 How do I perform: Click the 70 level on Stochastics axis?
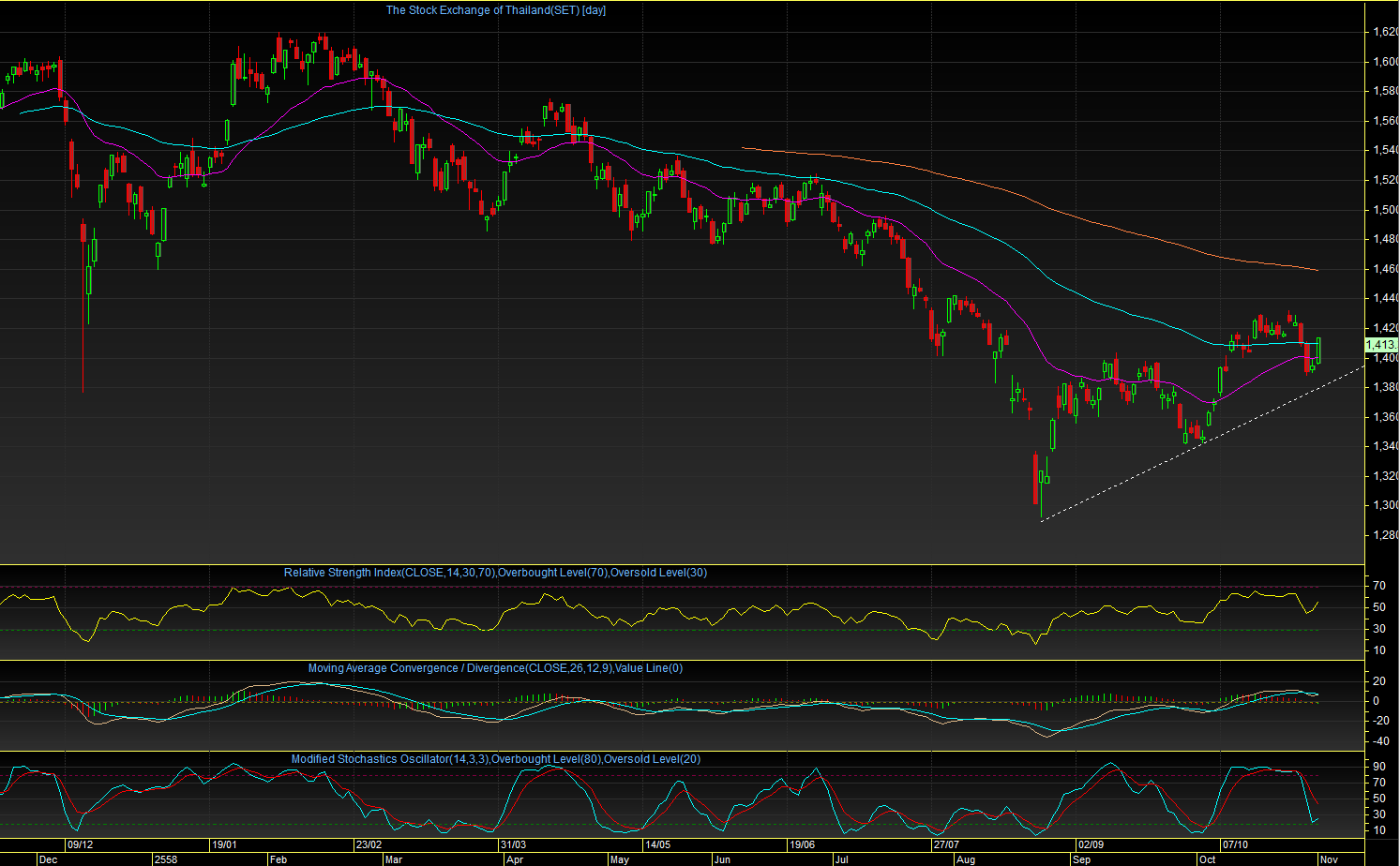coord(1379,783)
